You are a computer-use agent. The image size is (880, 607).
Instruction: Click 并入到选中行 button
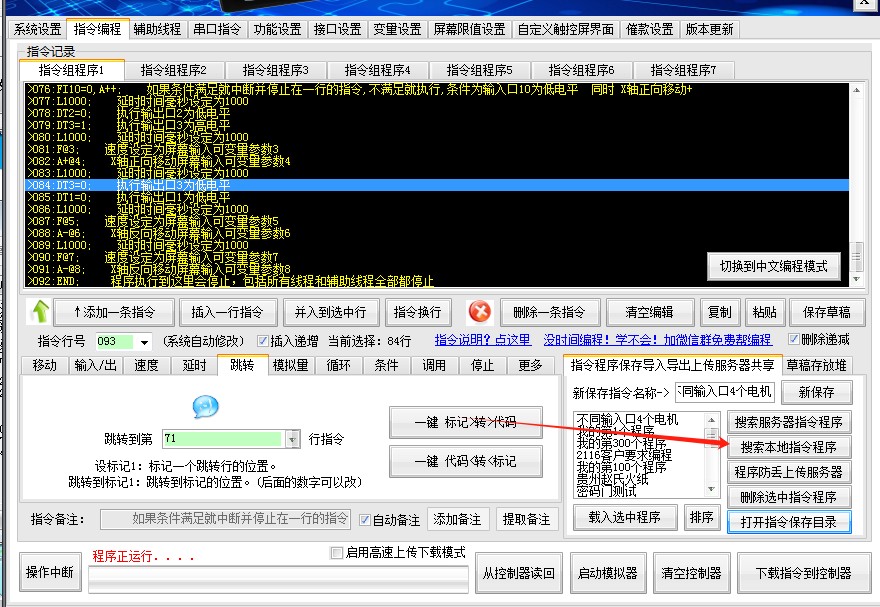(x=330, y=312)
